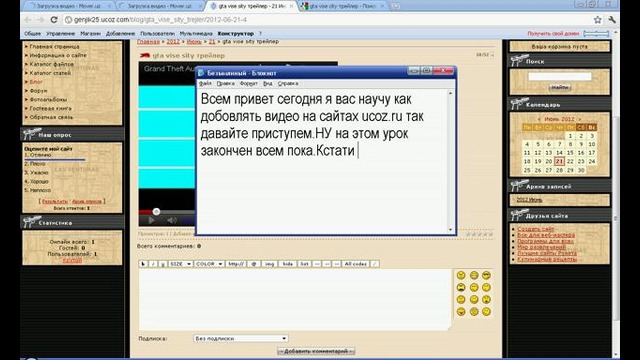
Task: Open the browser wrench settings menu
Action: point(611,20)
